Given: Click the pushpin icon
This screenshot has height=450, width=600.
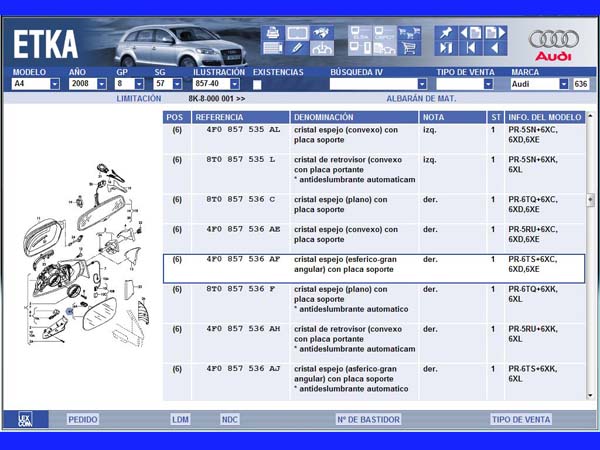Looking at the screenshot, I should coord(446,33).
